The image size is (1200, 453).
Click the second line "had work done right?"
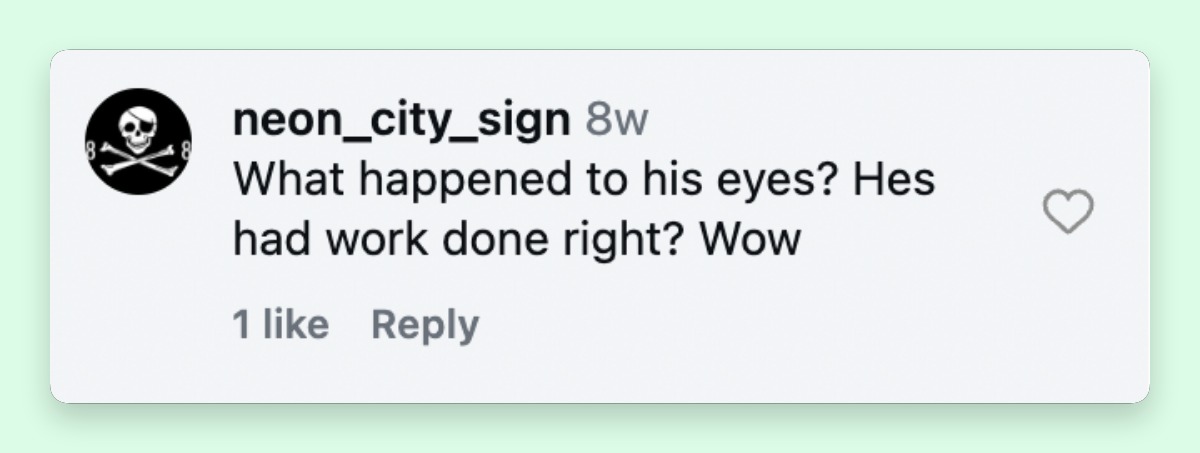[459, 240]
